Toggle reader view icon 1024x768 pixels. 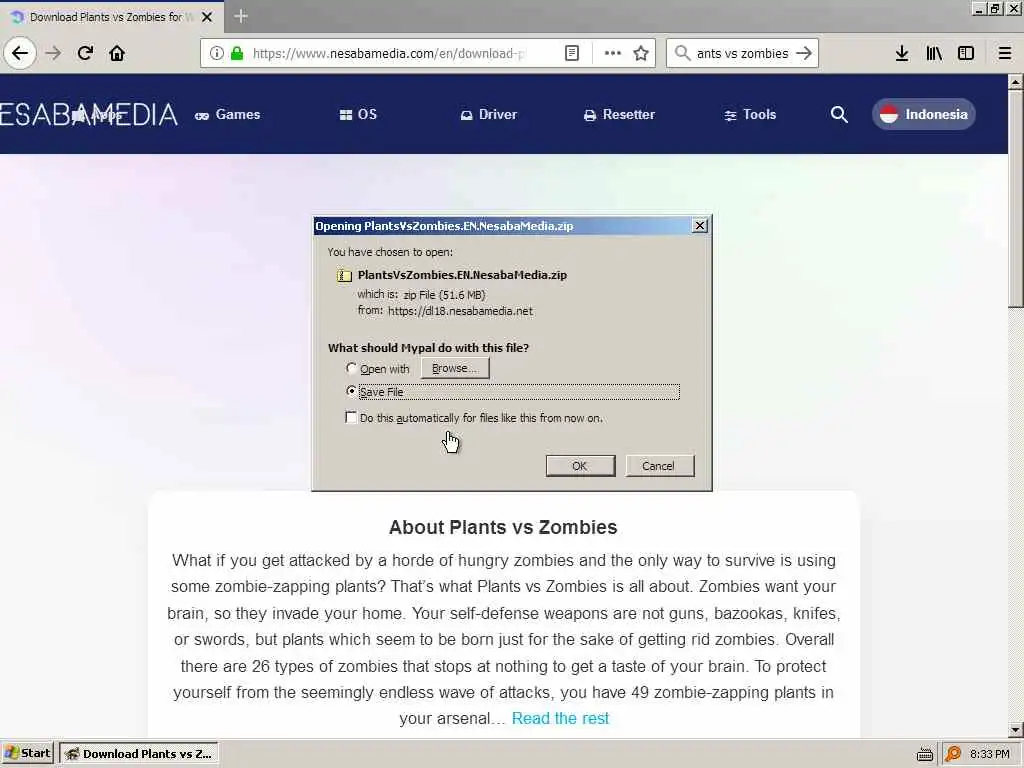[572, 53]
